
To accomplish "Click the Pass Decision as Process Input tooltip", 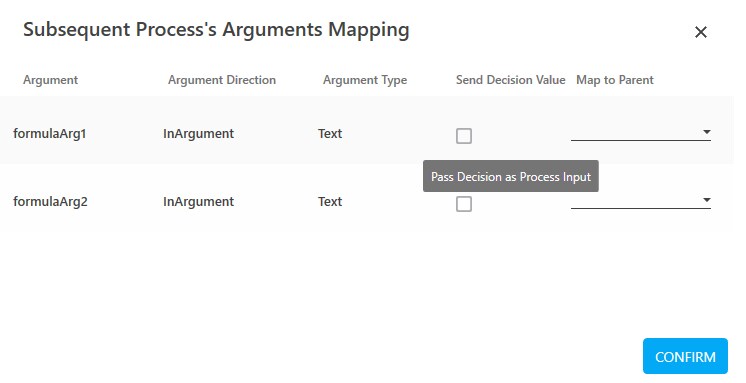I will point(510,177).
